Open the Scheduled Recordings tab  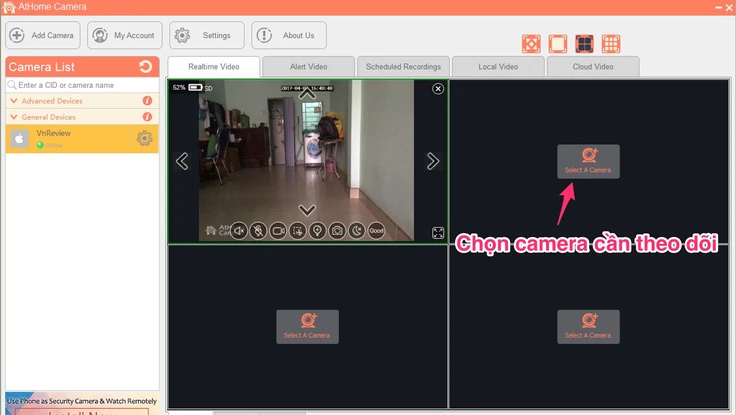pyautogui.click(x=403, y=67)
